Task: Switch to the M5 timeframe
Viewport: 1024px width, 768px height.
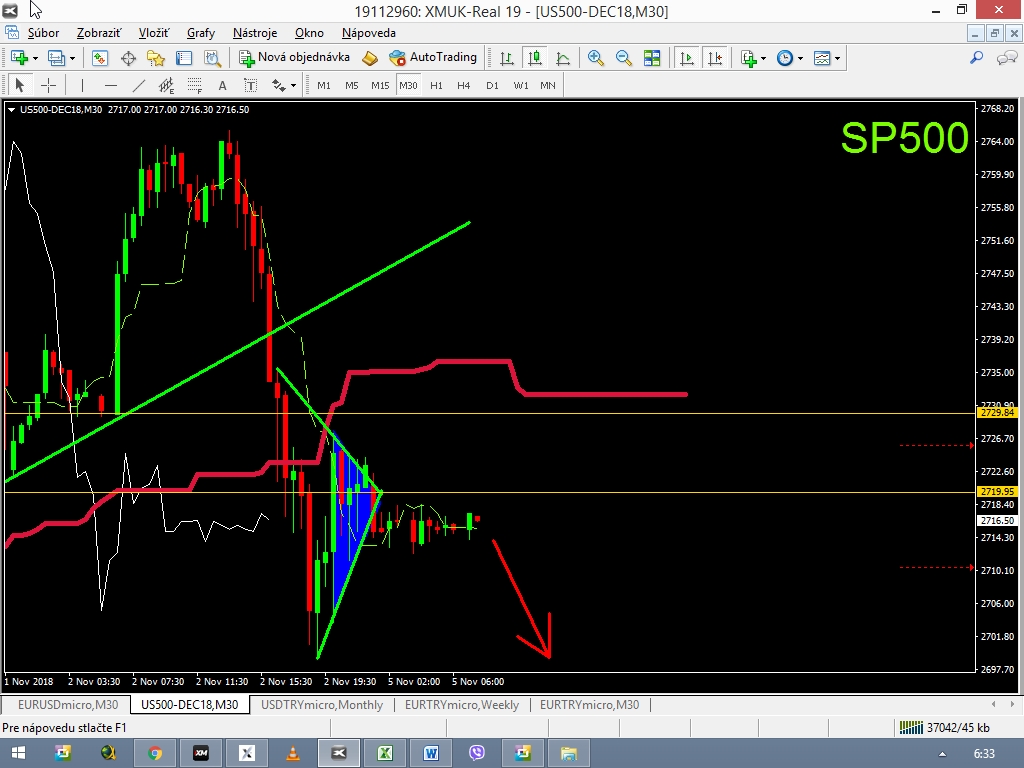Action: tap(351, 86)
